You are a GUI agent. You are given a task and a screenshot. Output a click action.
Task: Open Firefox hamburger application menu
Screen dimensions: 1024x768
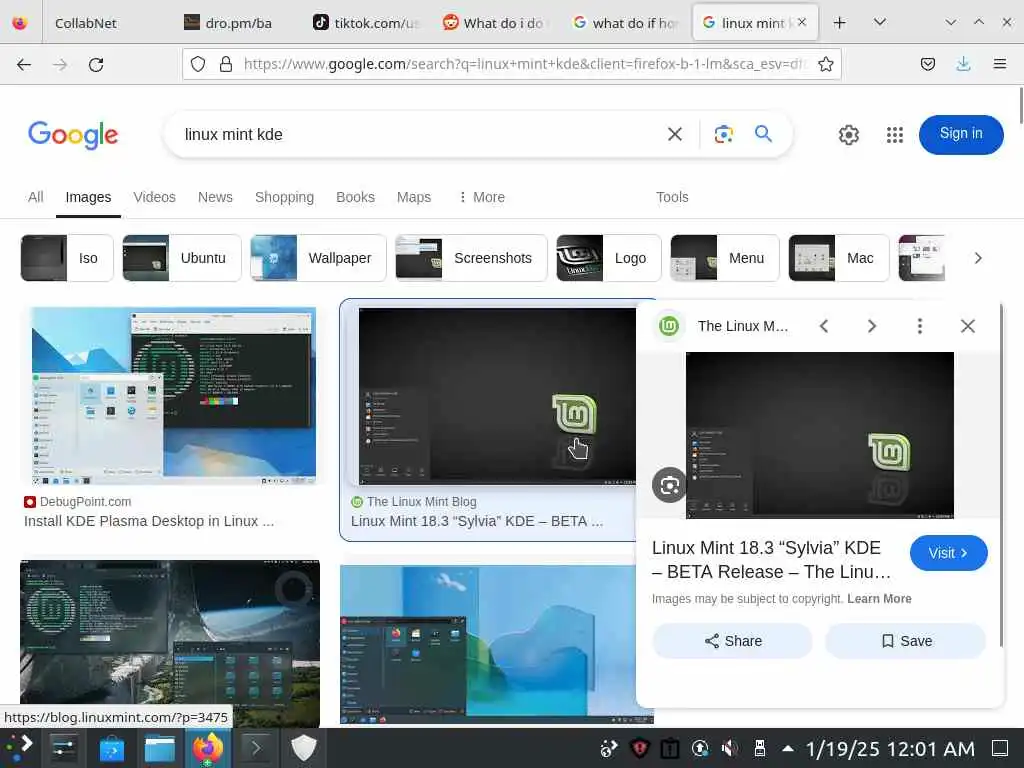[999, 64]
